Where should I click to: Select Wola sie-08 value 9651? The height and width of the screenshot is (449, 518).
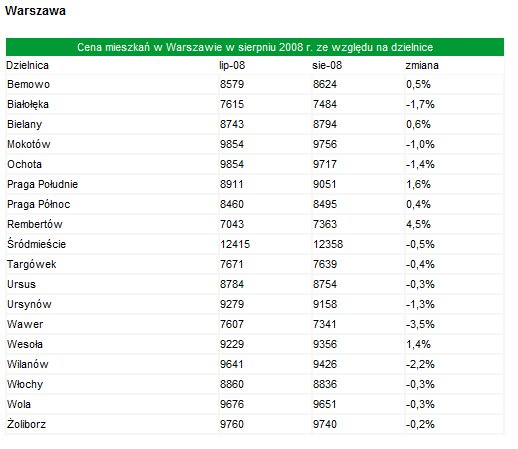pyautogui.click(x=325, y=404)
